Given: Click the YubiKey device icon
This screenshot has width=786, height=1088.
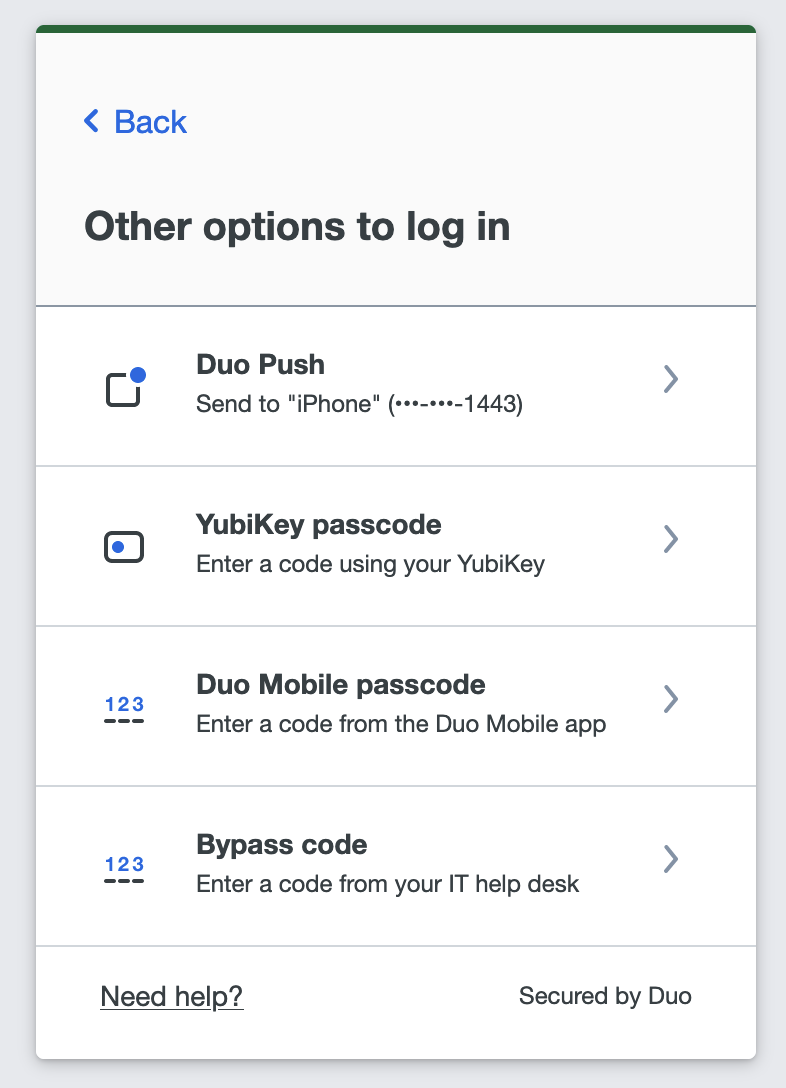Looking at the screenshot, I should pyautogui.click(x=125, y=547).
